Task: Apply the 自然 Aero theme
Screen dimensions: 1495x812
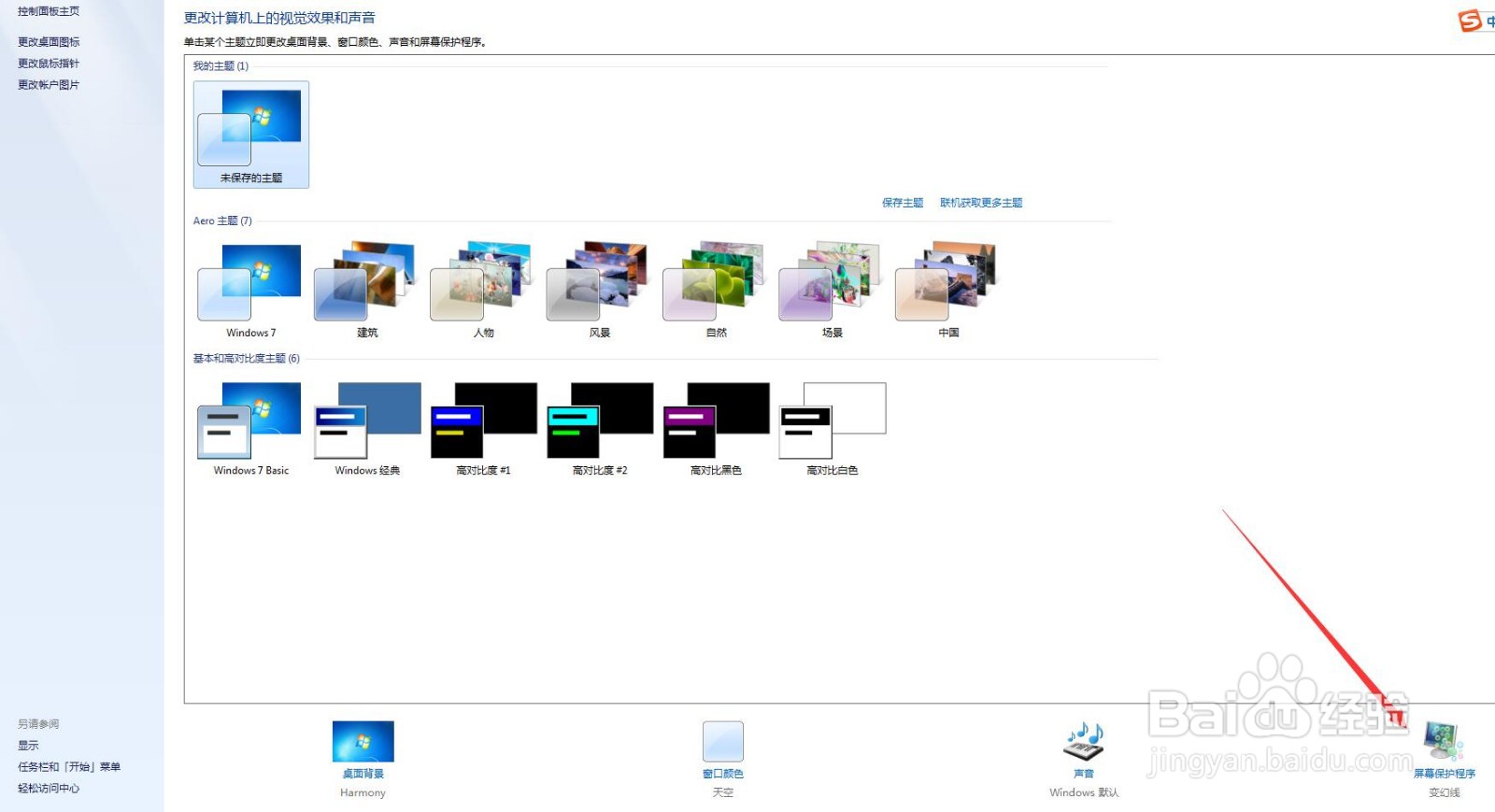Action: [x=716, y=290]
